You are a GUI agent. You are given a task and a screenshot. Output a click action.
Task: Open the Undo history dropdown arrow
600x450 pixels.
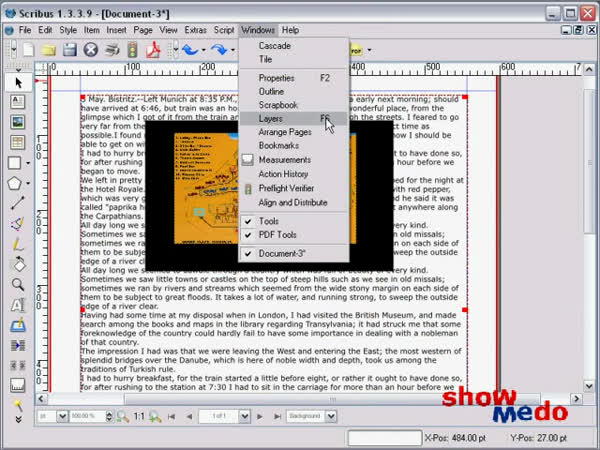pyautogui.click(x=204, y=50)
